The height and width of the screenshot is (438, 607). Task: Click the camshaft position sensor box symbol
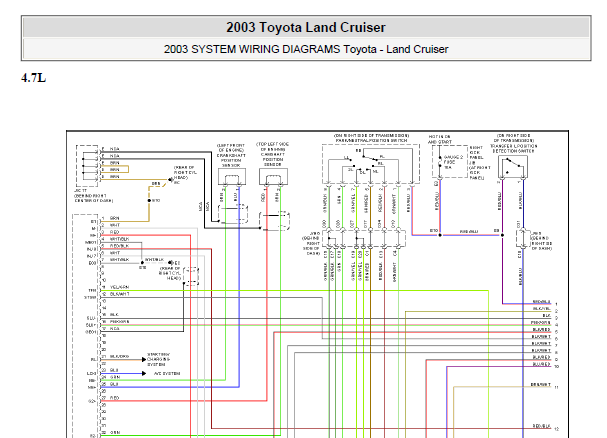[273, 177]
